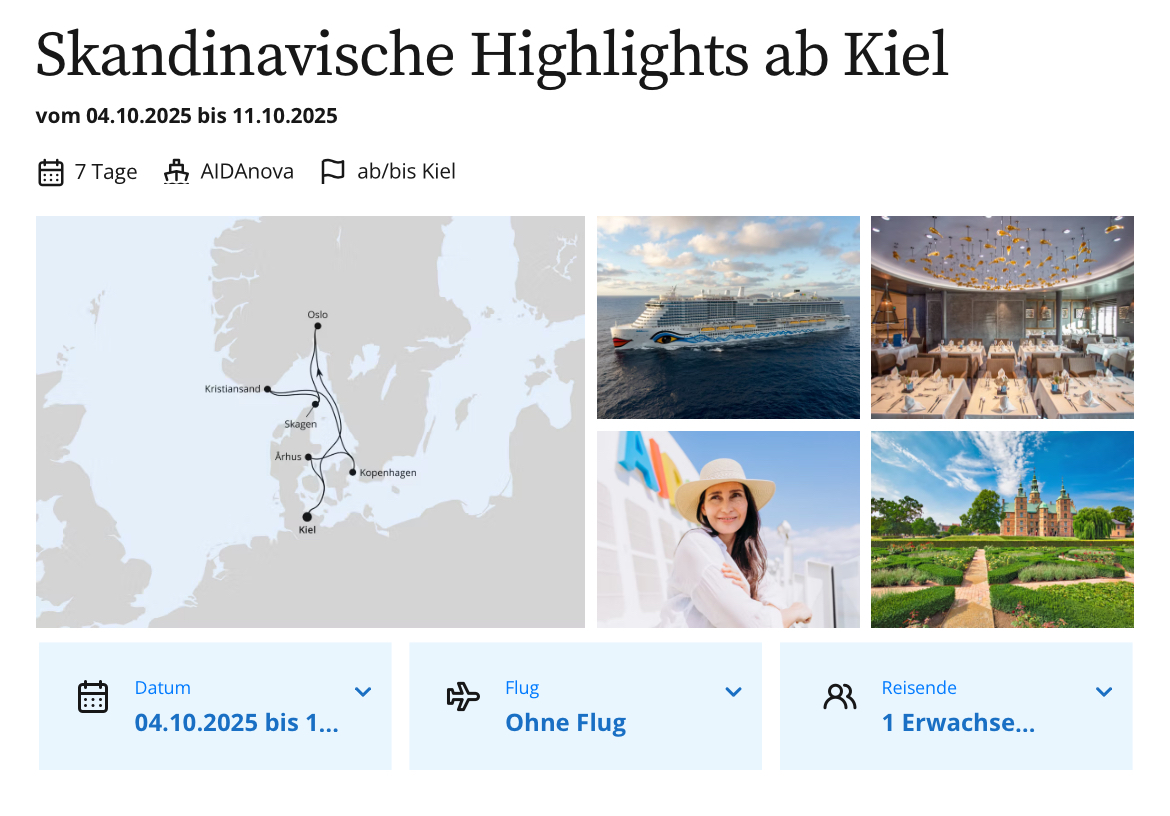Click the Kopenhagen label on route map
Viewport: 1170px width, 816px height.
click(x=388, y=473)
